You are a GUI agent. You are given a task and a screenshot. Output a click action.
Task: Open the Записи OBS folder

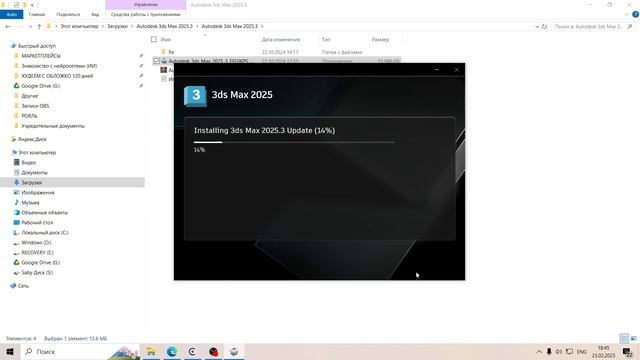tap(35, 106)
